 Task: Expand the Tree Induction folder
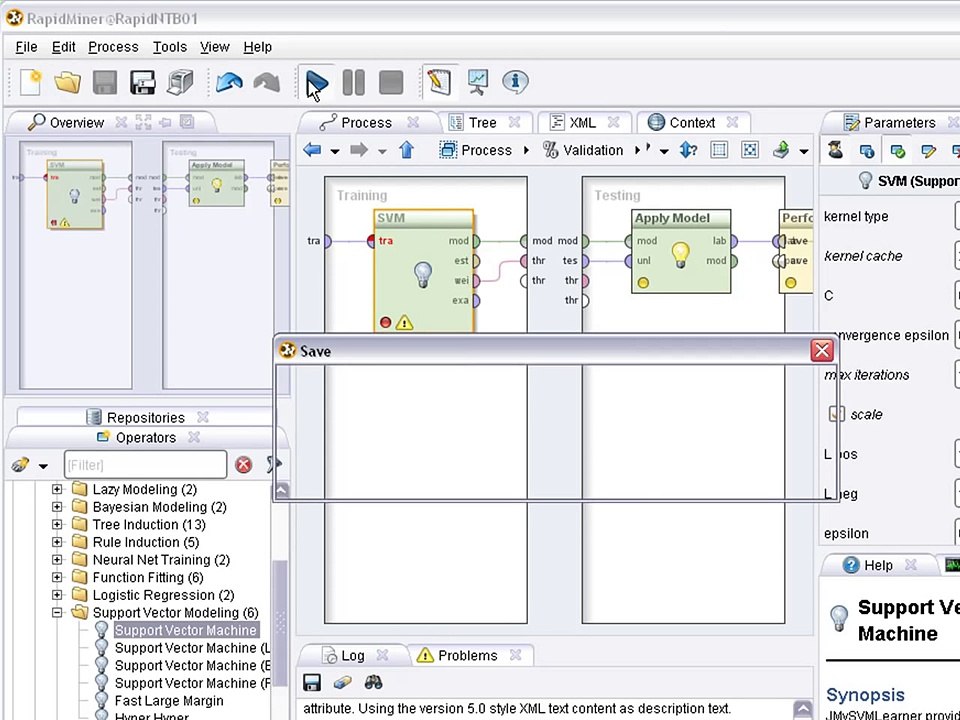pyautogui.click(x=57, y=525)
